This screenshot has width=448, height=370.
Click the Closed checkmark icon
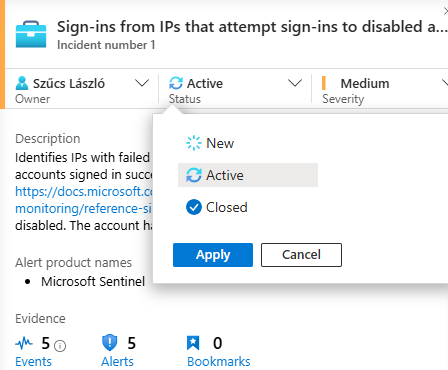(x=194, y=207)
